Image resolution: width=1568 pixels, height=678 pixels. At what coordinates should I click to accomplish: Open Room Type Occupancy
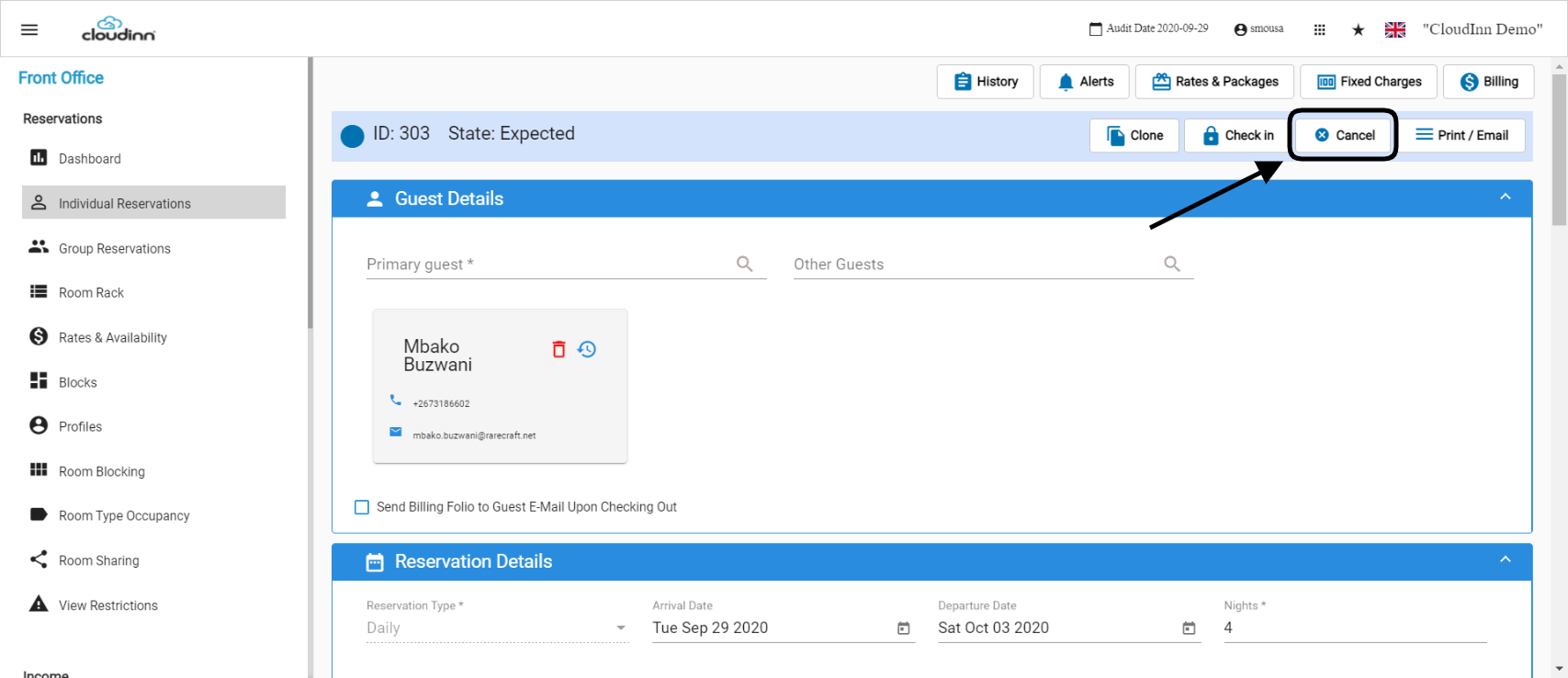(x=153, y=515)
